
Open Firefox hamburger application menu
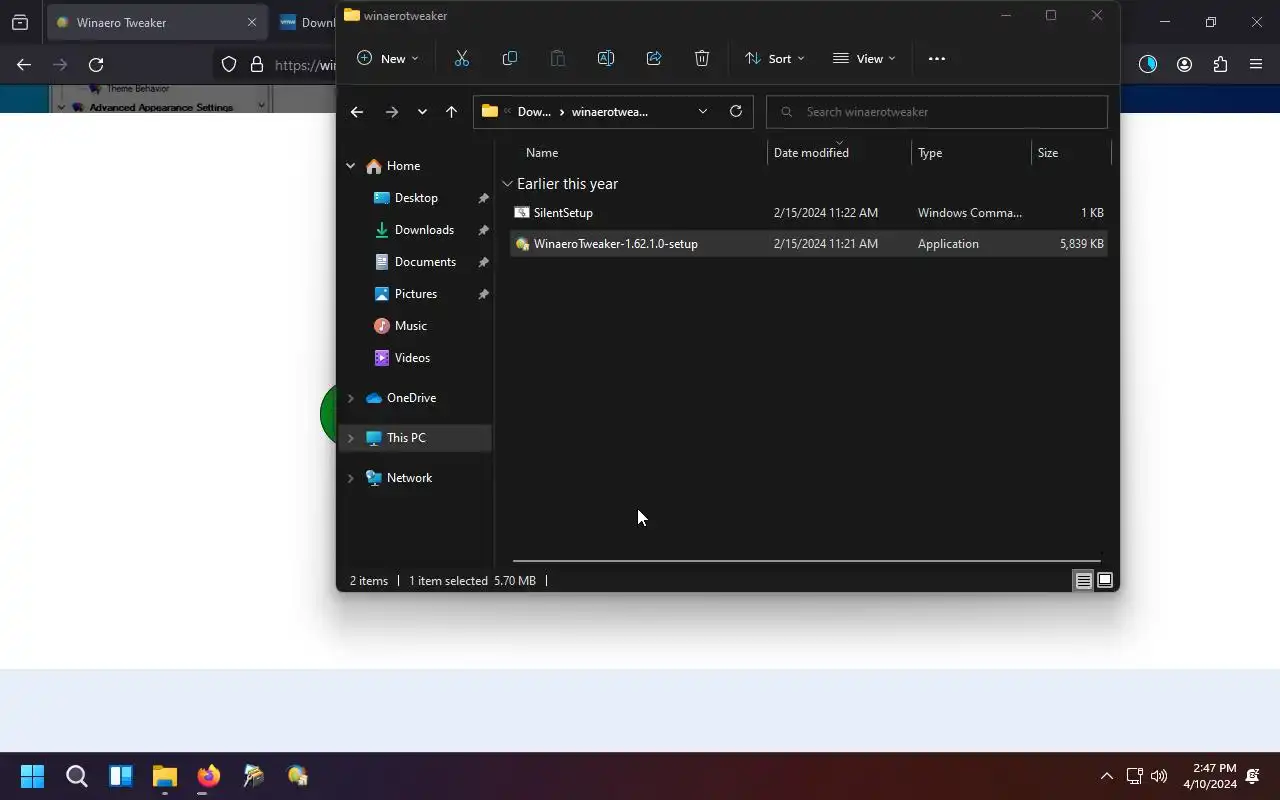point(1256,65)
